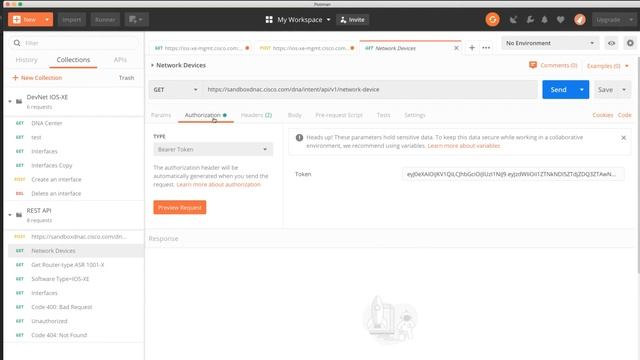The width and height of the screenshot is (640, 360).
Task: Open the Trash link
Action: tap(126, 78)
